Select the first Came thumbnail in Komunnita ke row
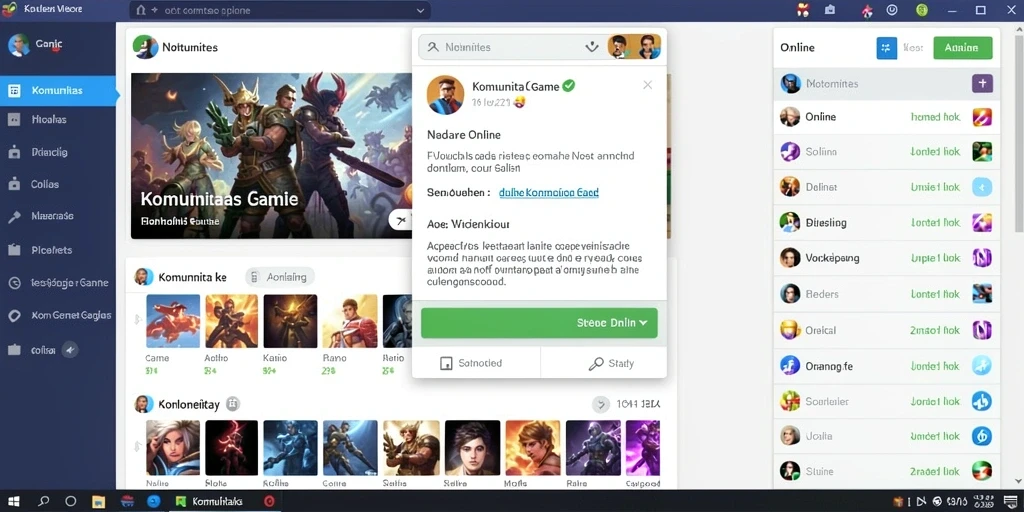Image resolution: width=1024 pixels, height=512 pixels. coord(173,321)
